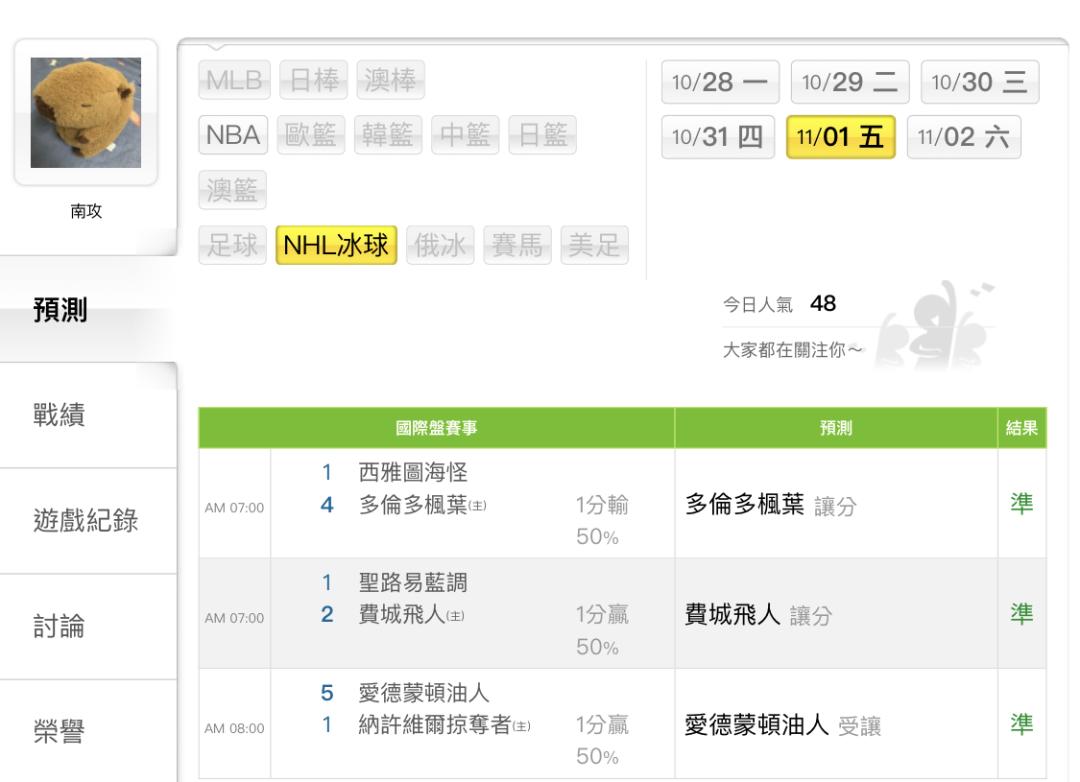
Task: Open the 南攻 profile avatar picture
Action: [85, 112]
